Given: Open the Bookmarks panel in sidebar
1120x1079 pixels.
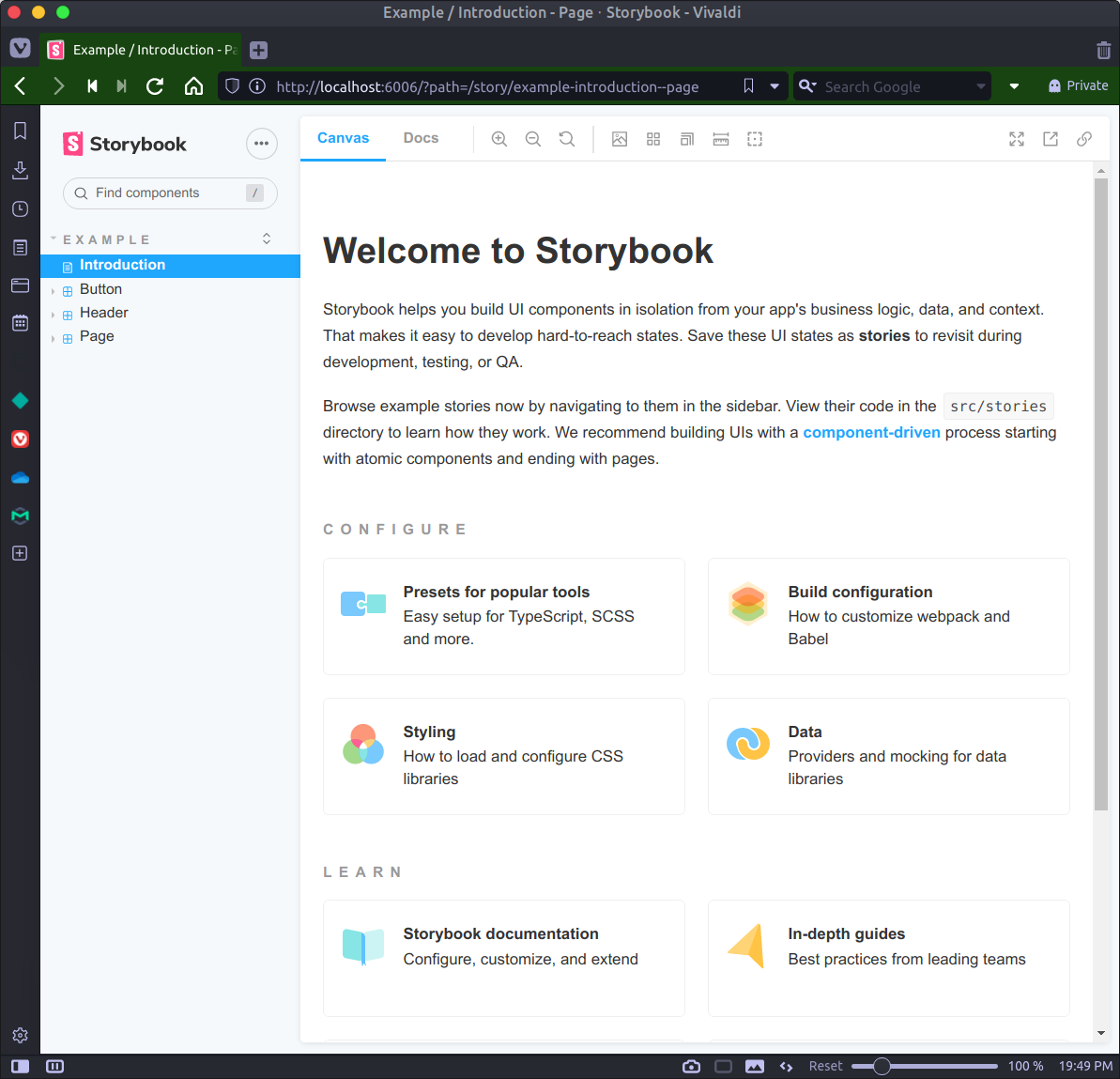Looking at the screenshot, I should [20, 131].
